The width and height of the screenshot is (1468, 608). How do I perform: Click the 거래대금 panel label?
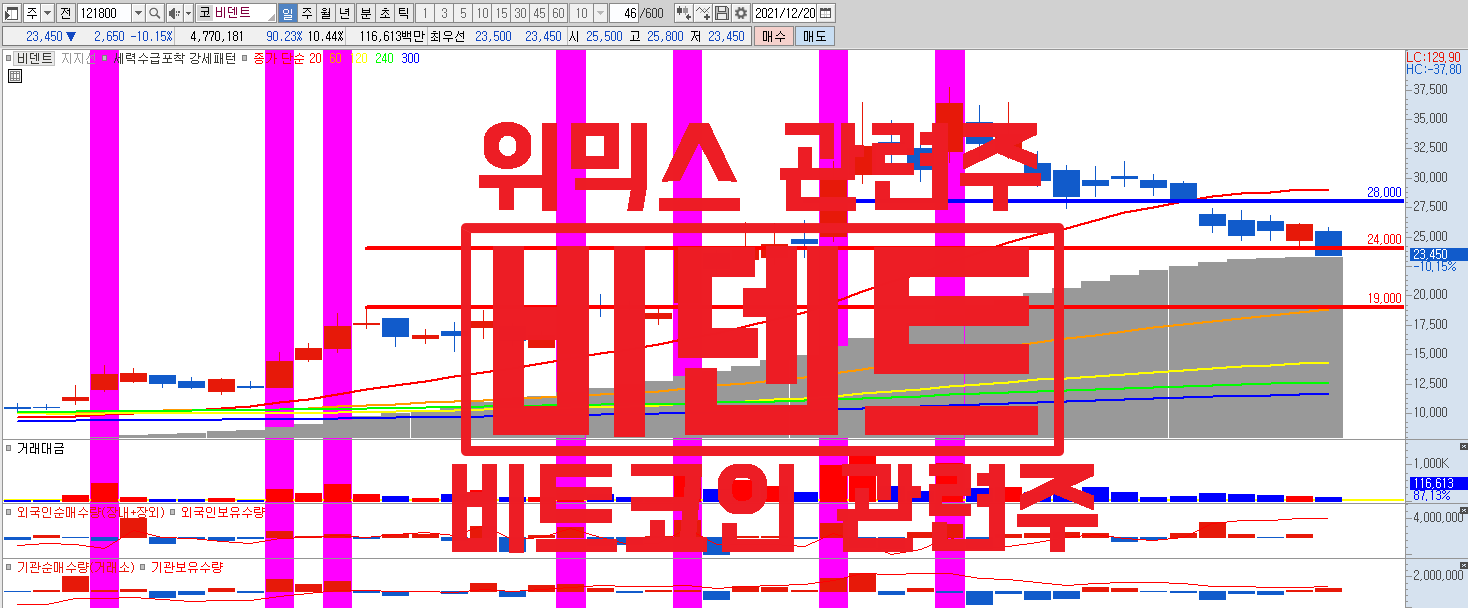[x=40, y=449]
